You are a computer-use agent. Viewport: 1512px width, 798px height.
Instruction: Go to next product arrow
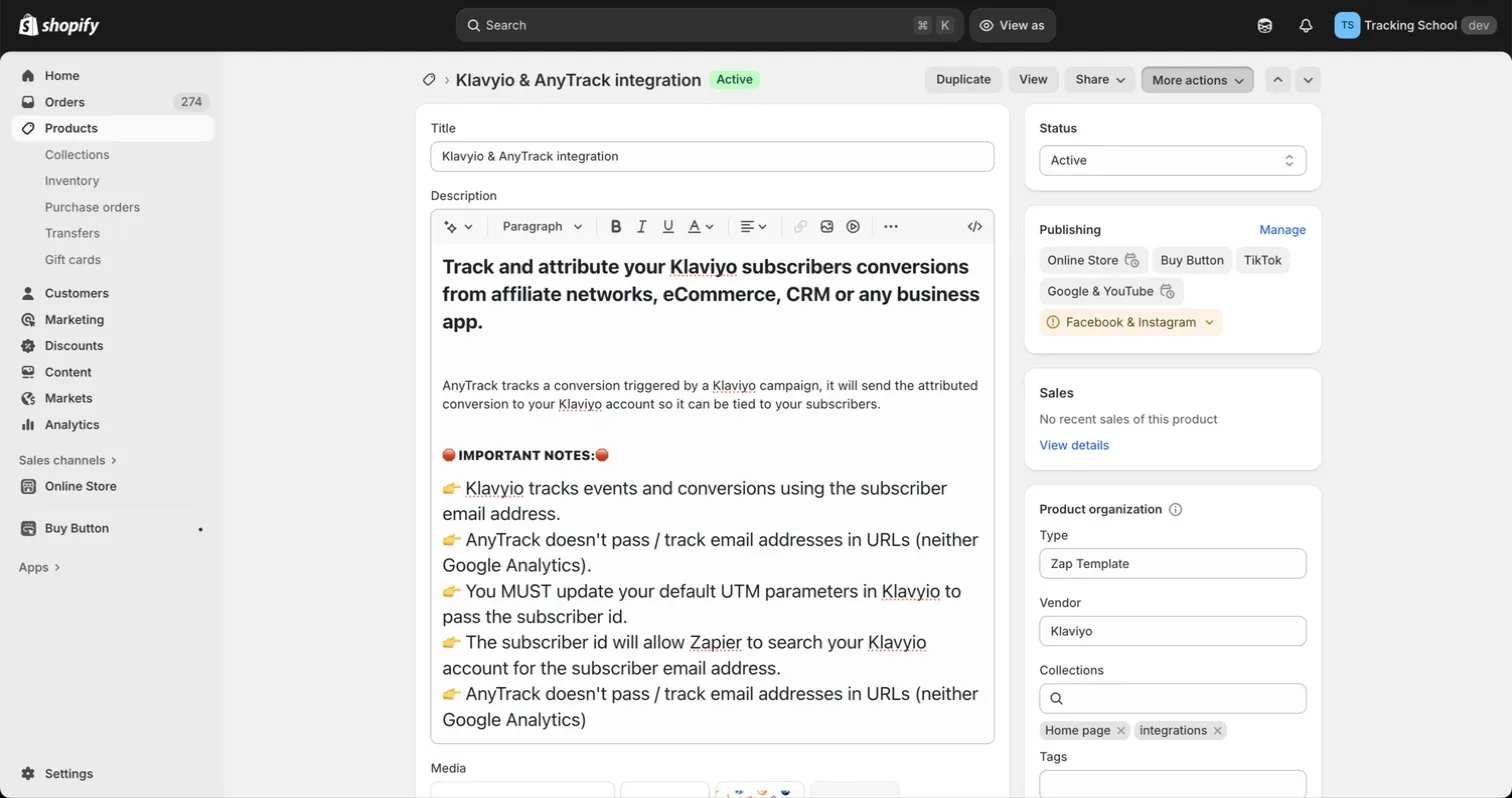[x=1308, y=80]
